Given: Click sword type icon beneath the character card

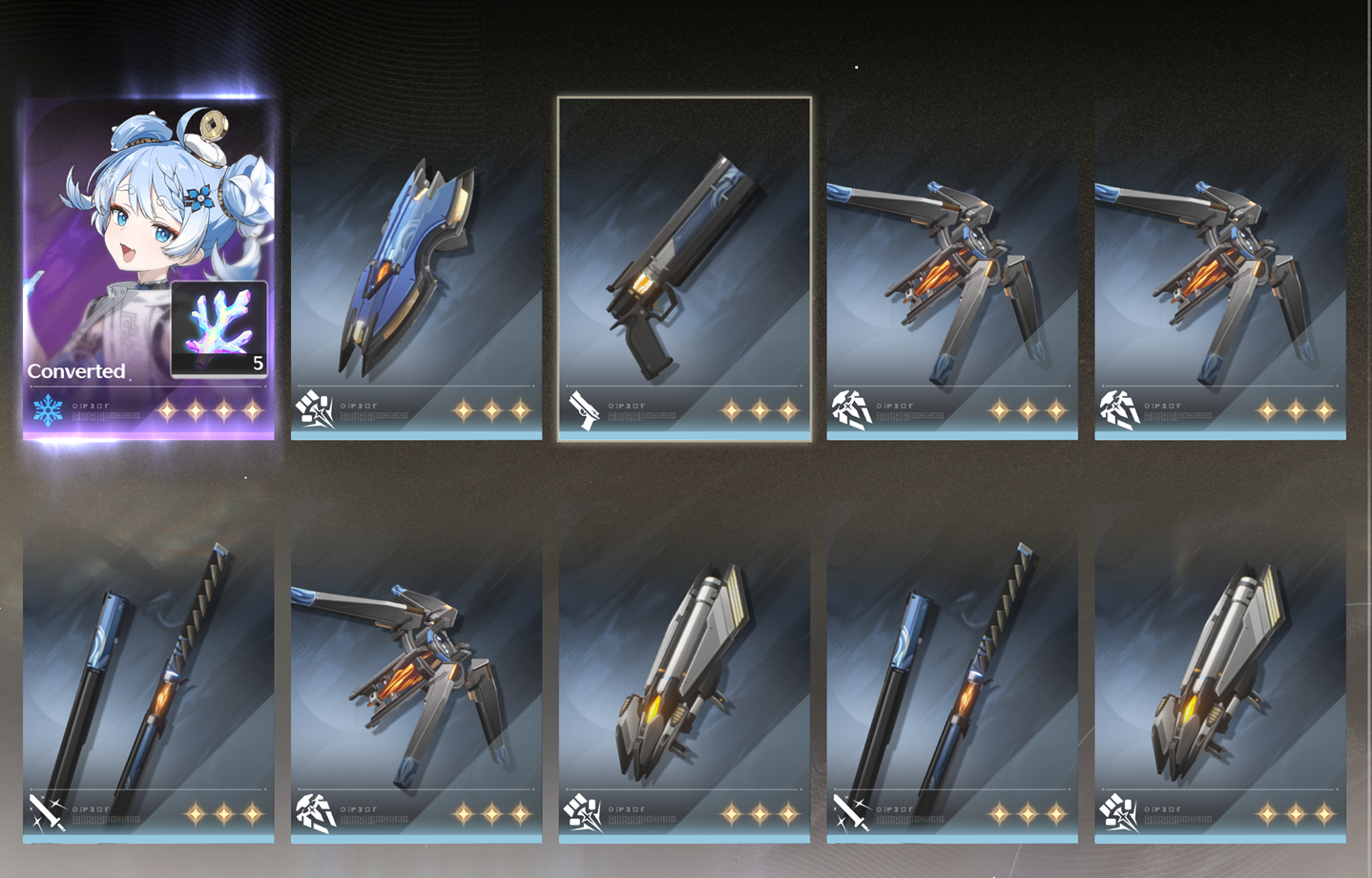Looking at the screenshot, I should pos(47,813).
